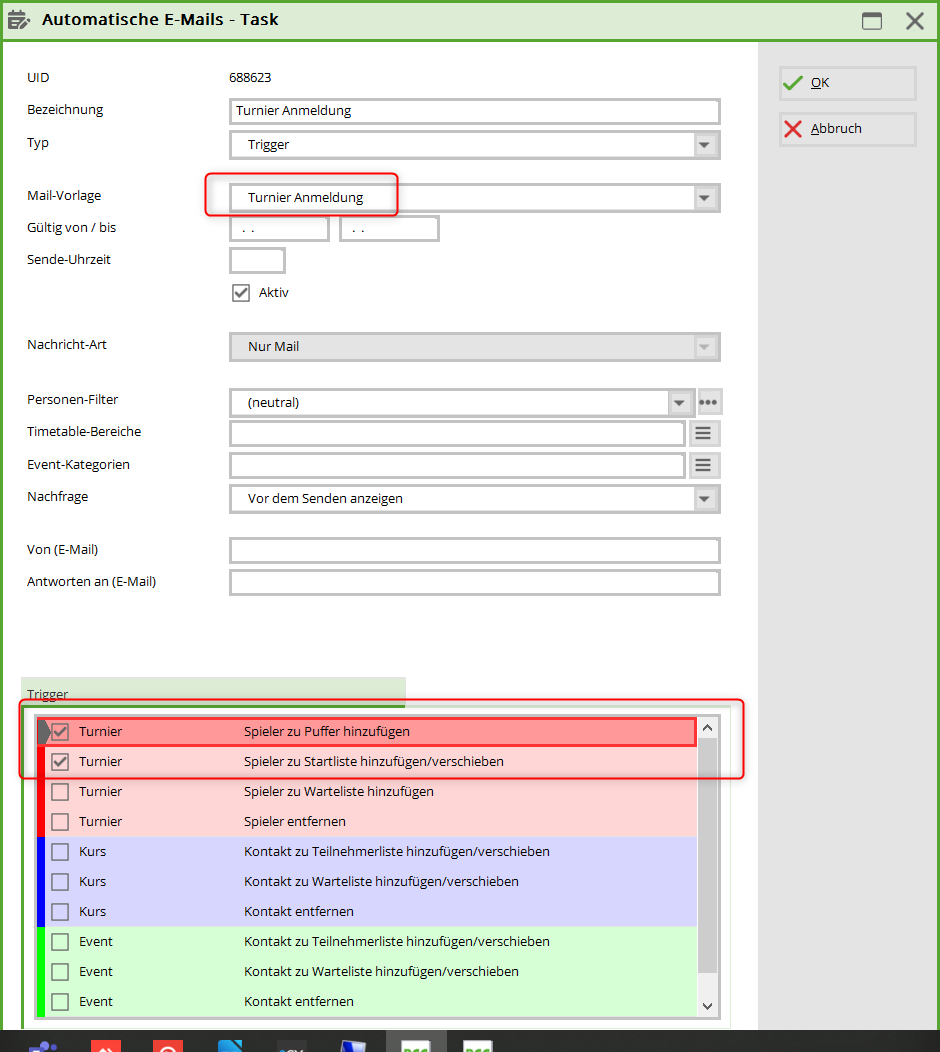
Task: Click the Von (E-Mail) input field
Action: coord(474,551)
